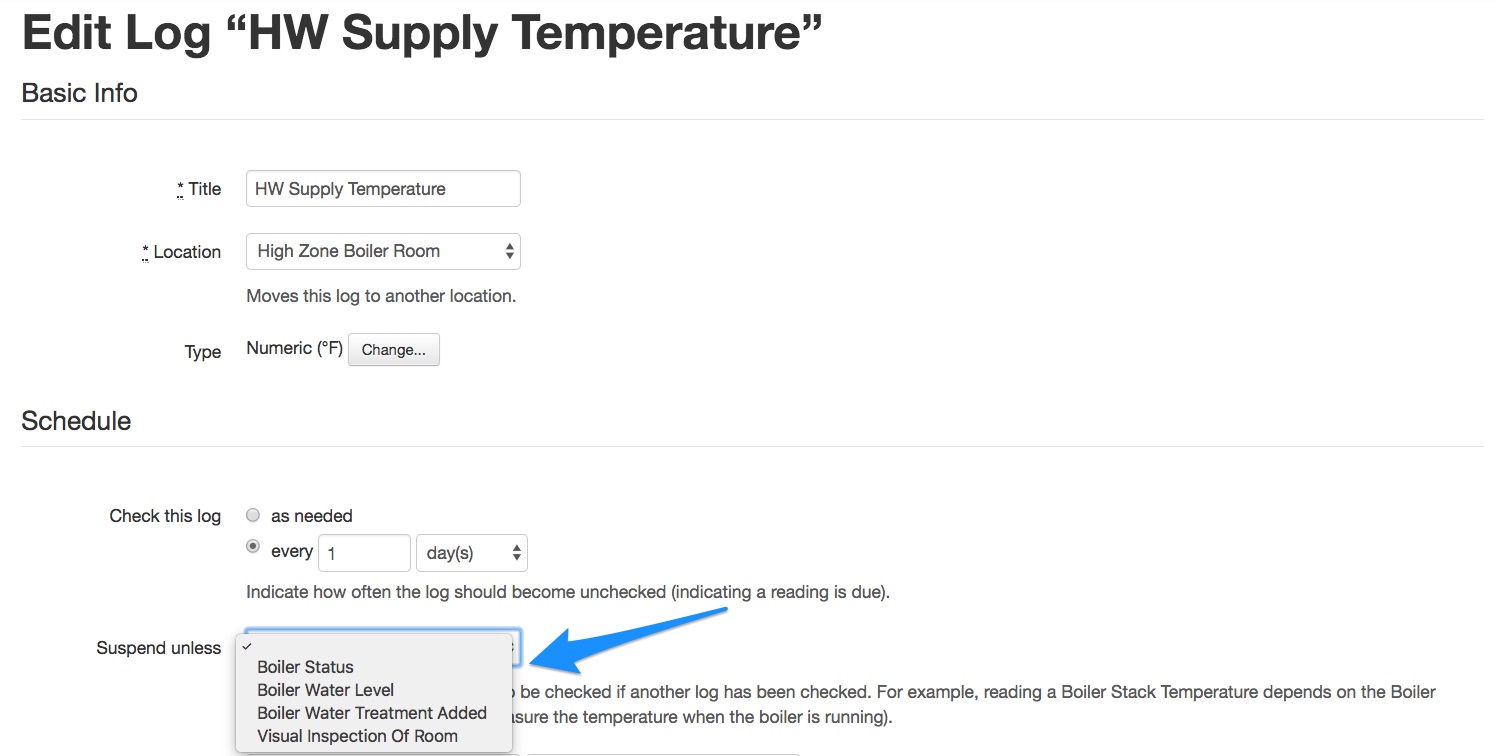Choose Boiler Status from the list
The width and height of the screenshot is (1496, 756).
(x=305, y=667)
